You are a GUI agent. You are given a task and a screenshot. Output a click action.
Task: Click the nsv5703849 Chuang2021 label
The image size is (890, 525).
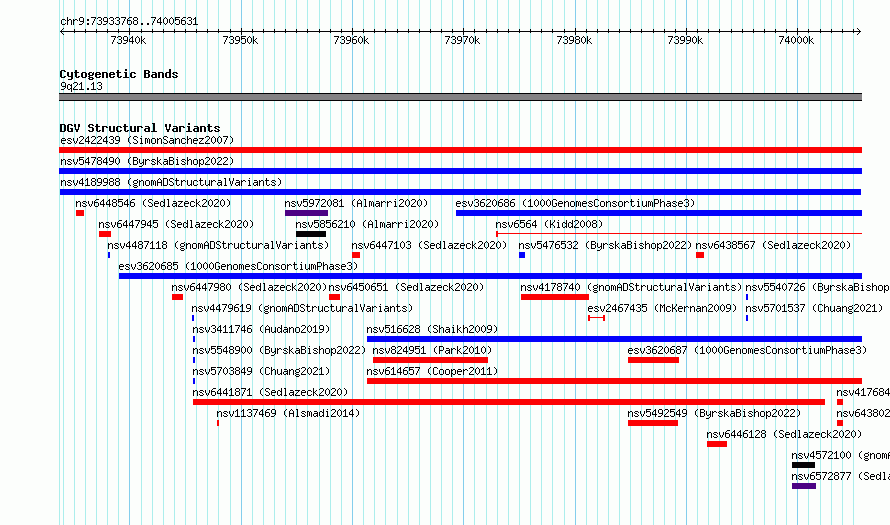point(261,371)
